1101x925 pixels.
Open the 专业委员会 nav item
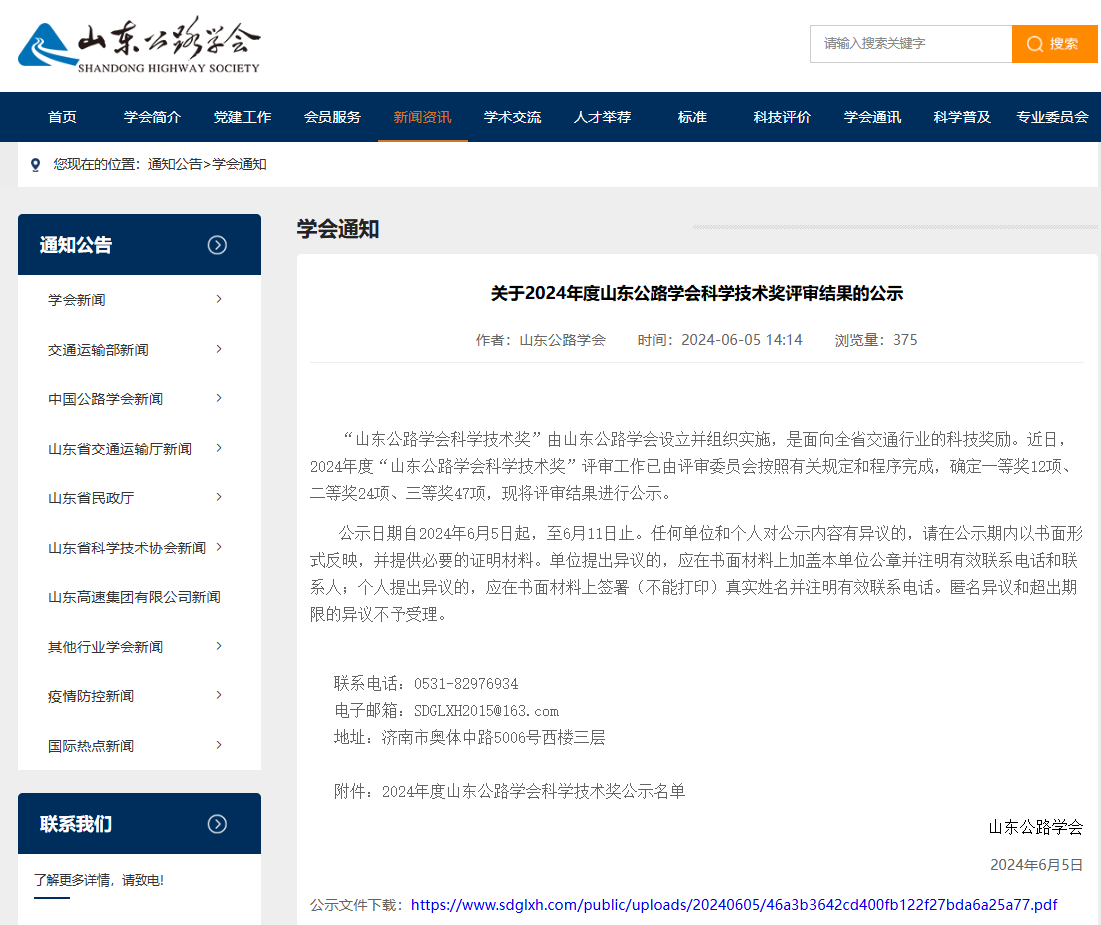(1053, 117)
